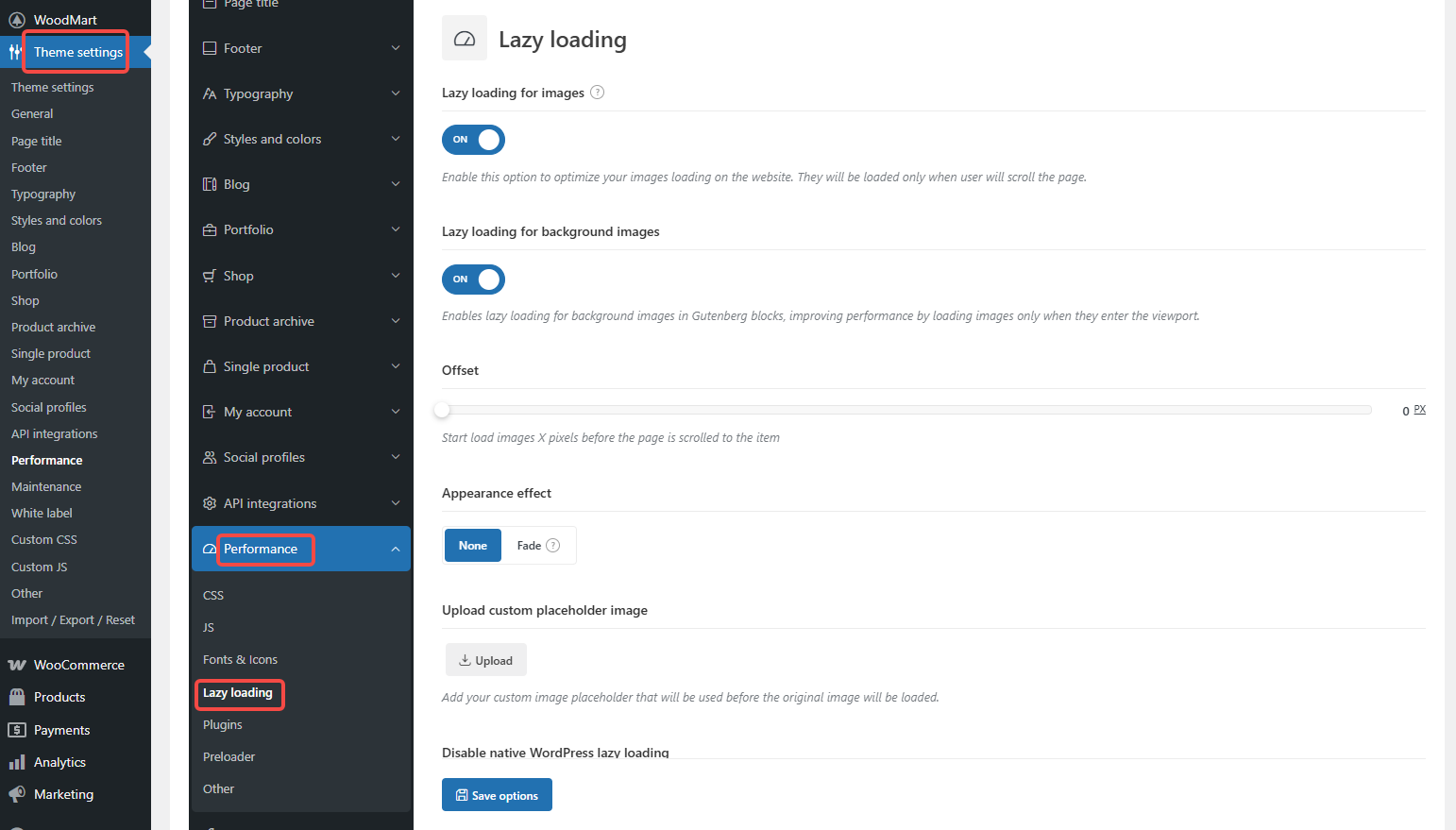Image resolution: width=1456 pixels, height=830 pixels.
Task: Click the Marketing megaphone icon
Action: (x=17, y=794)
